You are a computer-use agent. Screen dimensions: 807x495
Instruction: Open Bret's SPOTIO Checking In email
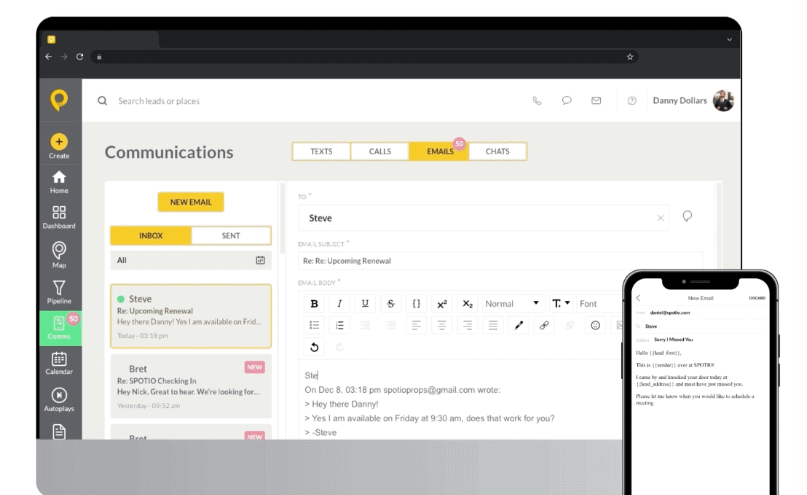(x=191, y=386)
